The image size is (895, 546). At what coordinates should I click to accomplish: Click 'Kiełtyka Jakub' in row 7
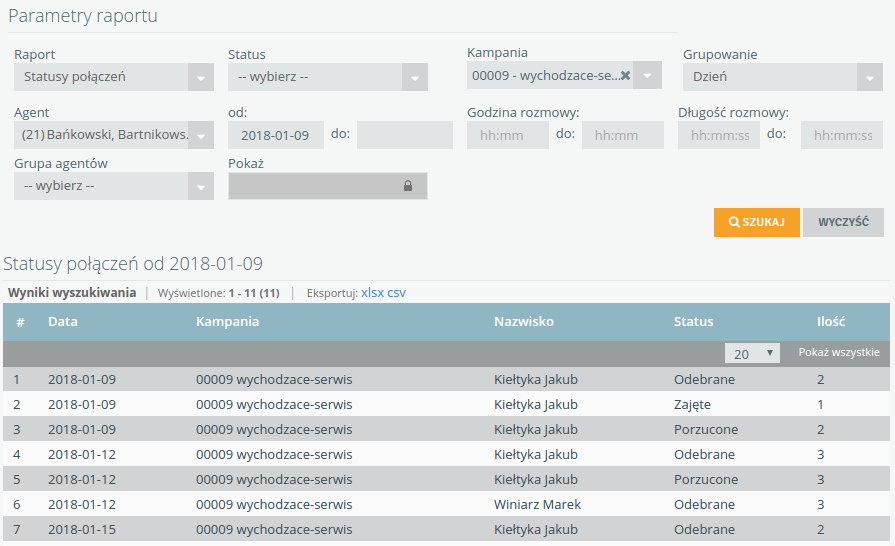pos(535,529)
